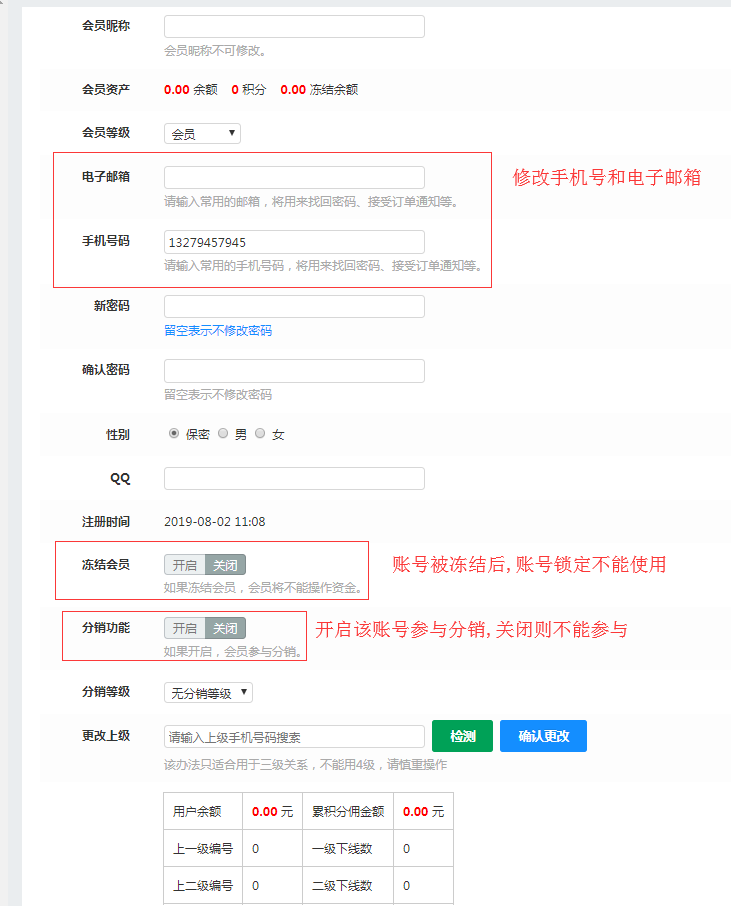Turn on 分销功能 with 开启
The width and height of the screenshot is (731, 906).
coord(184,628)
